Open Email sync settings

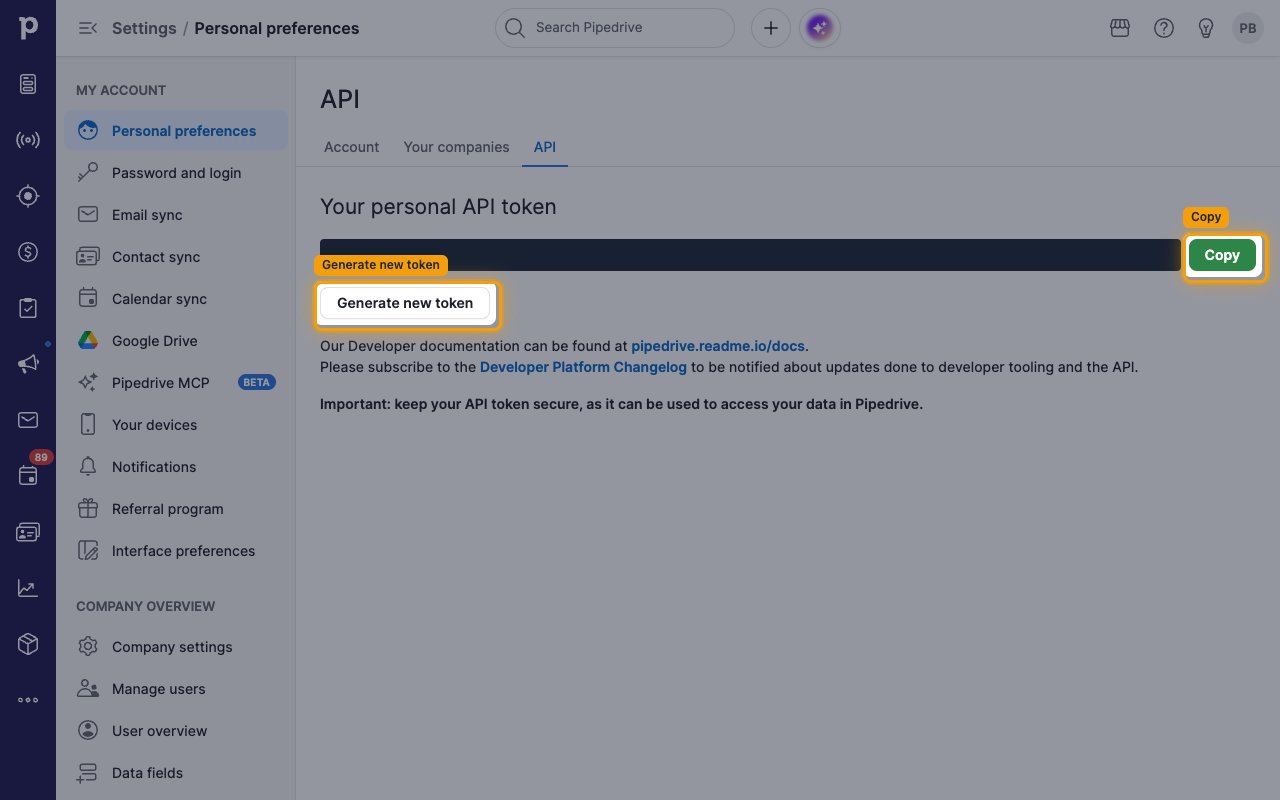[176, 215]
